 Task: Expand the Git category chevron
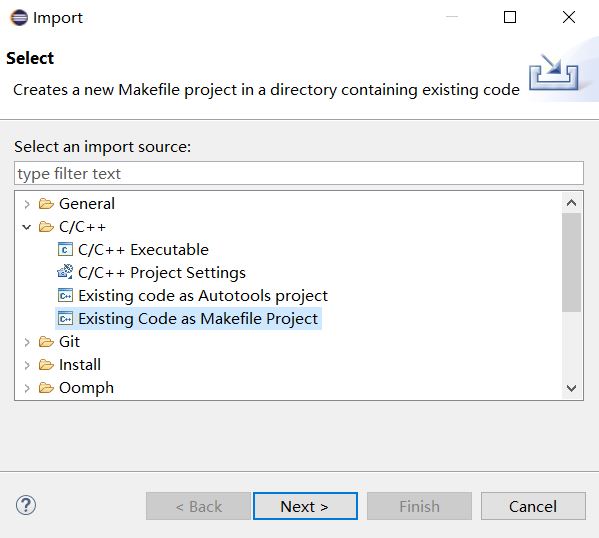tap(27, 342)
